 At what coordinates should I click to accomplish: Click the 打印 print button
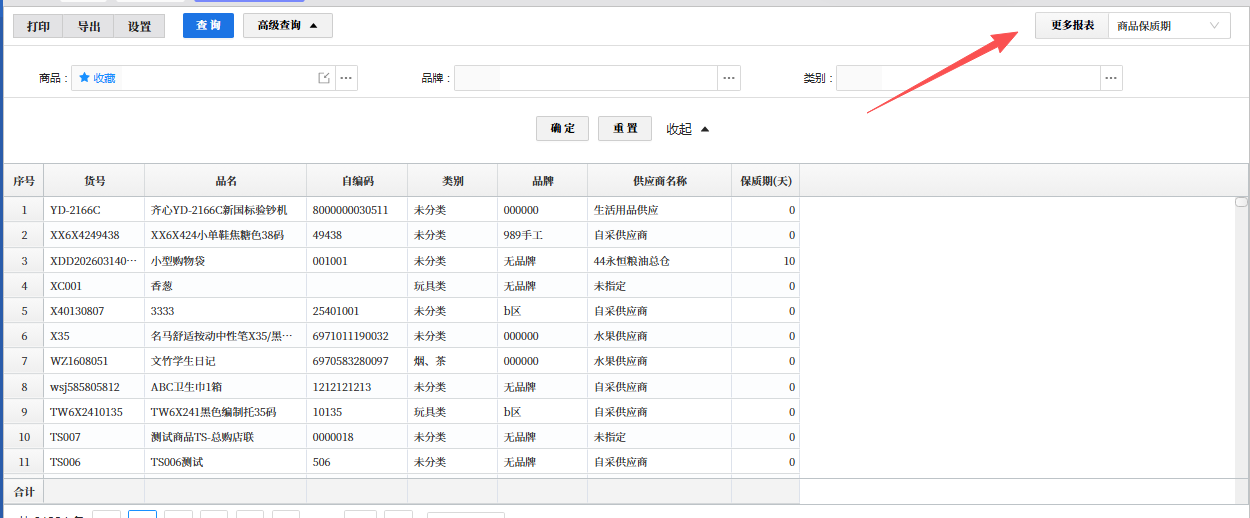pos(38,27)
